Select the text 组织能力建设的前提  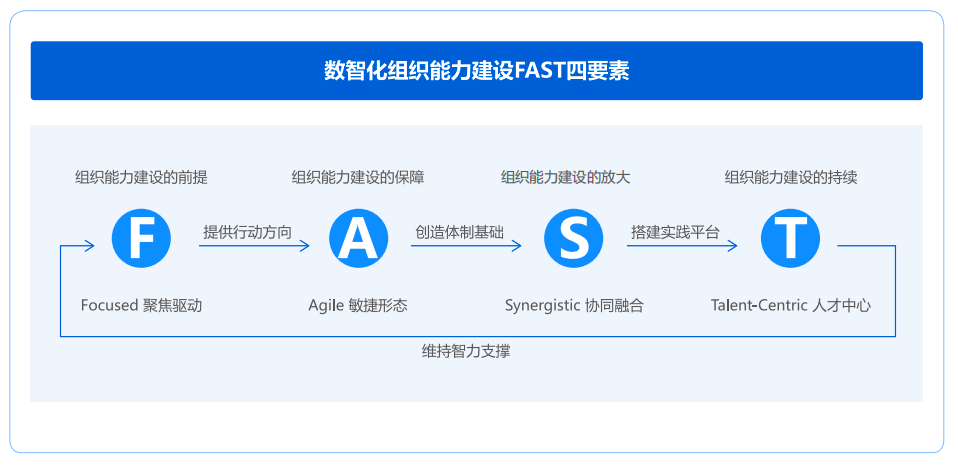tap(141, 177)
